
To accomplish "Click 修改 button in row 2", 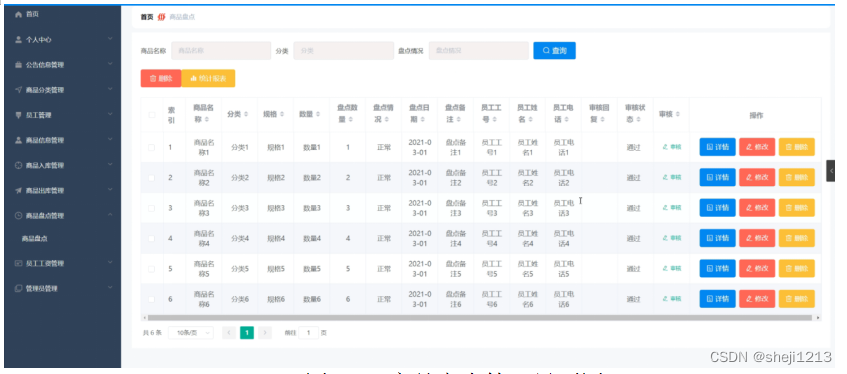I will click(x=757, y=177).
